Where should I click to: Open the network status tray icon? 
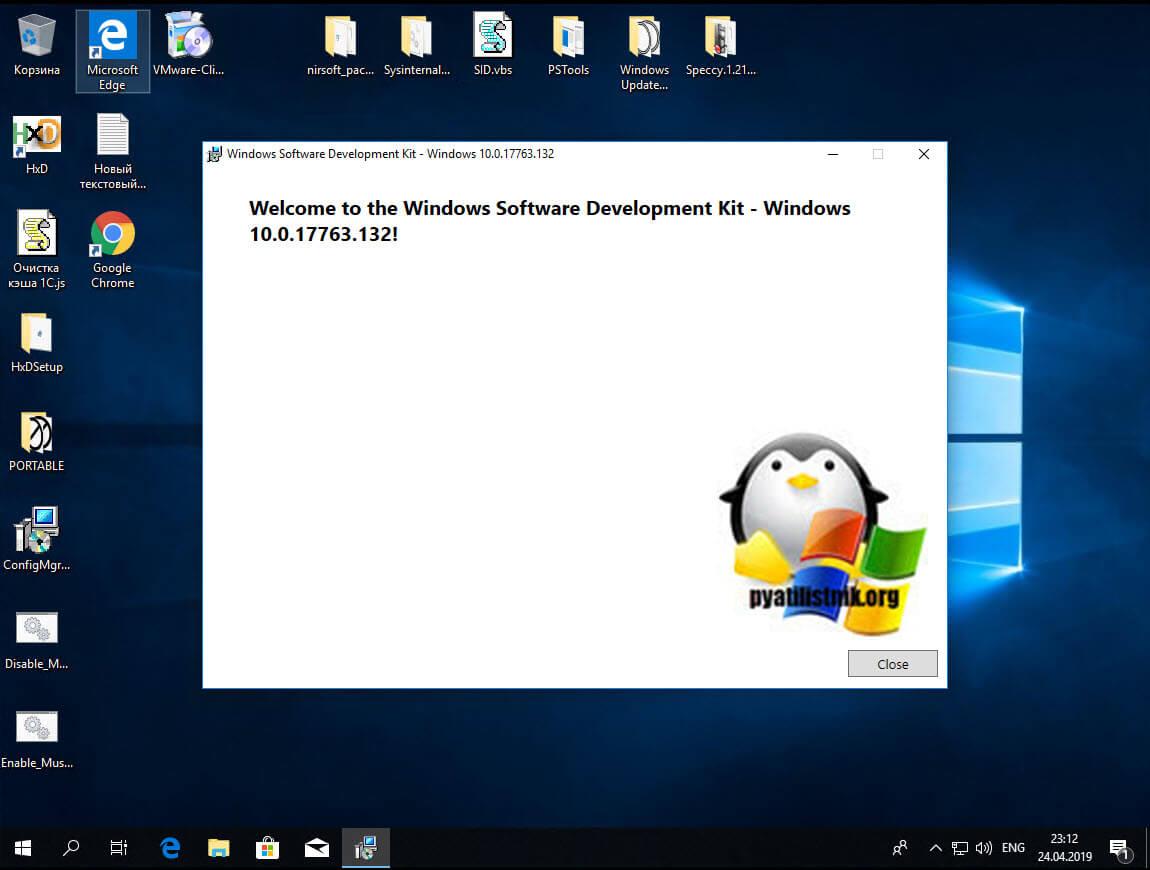[959, 848]
